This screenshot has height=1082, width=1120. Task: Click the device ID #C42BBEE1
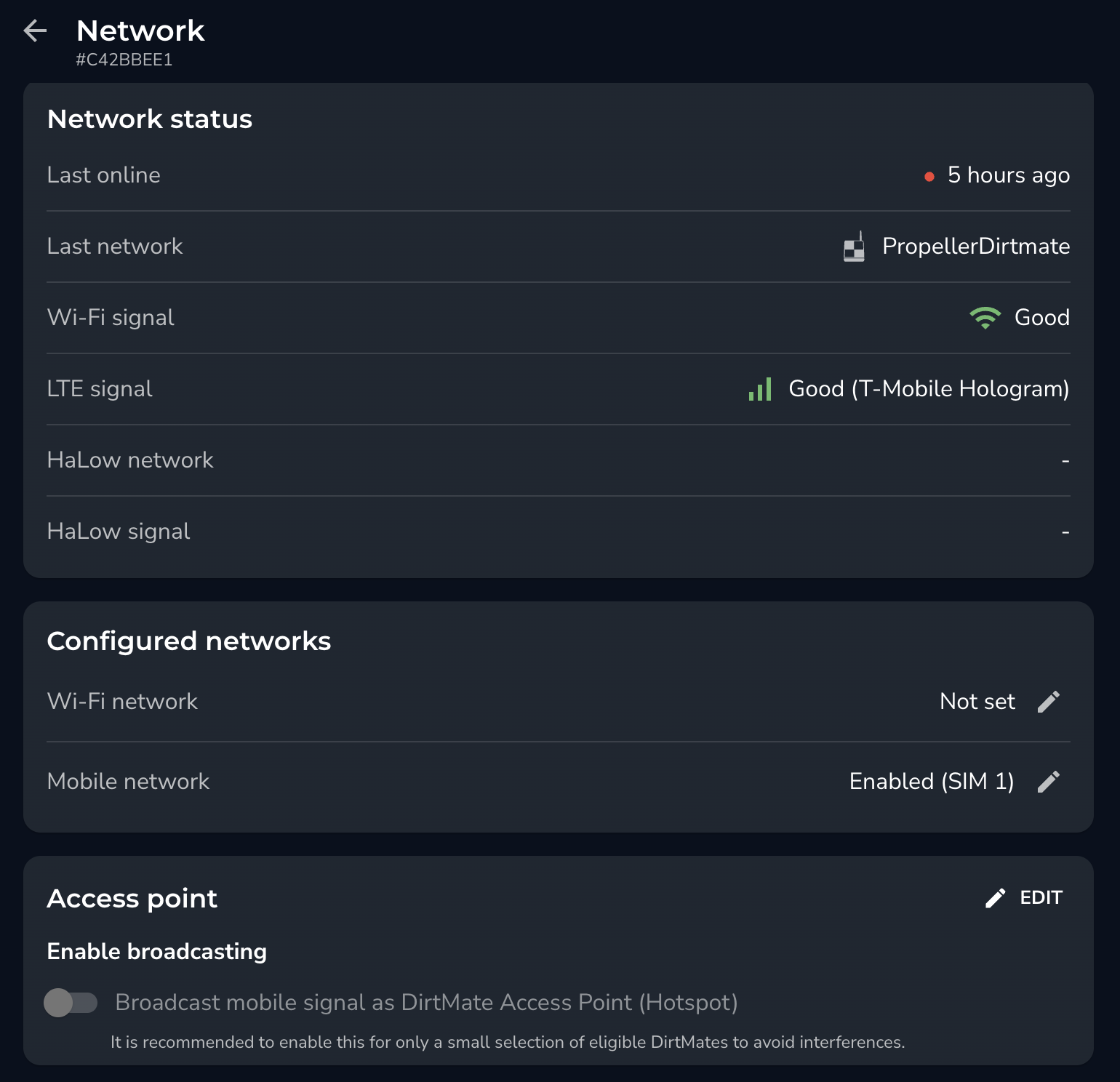[124, 60]
